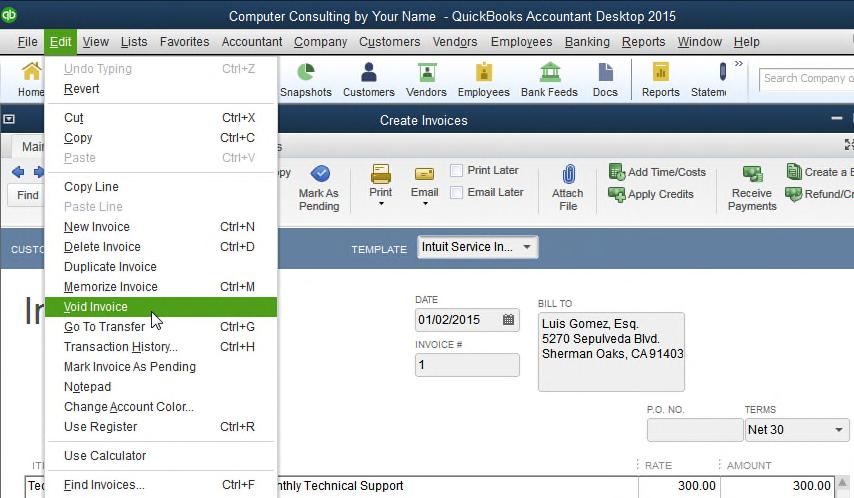Minimize the Create Invoices window
The width and height of the screenshot is (854, 498).
[x=837, y=118]
